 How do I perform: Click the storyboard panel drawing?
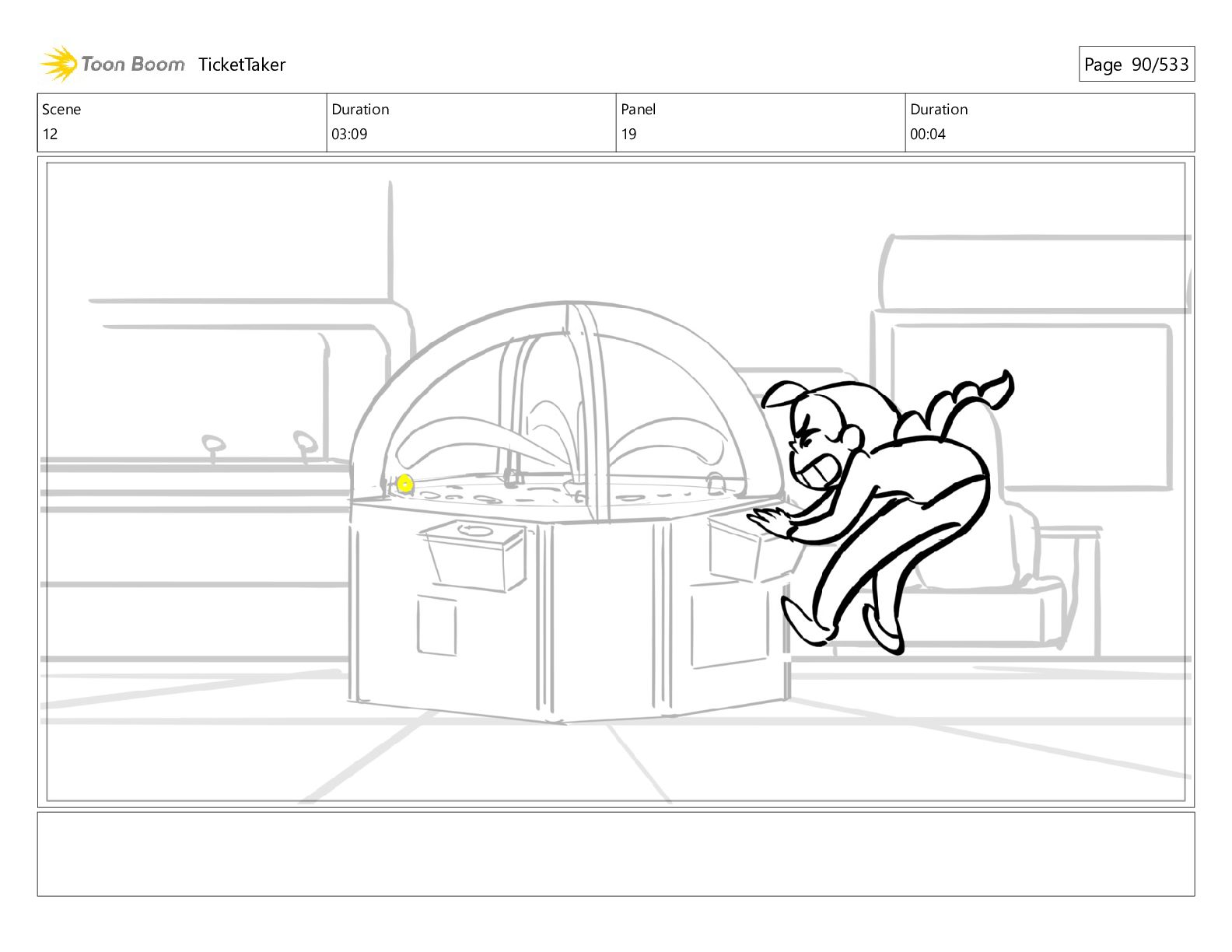[x=616, y=481]
